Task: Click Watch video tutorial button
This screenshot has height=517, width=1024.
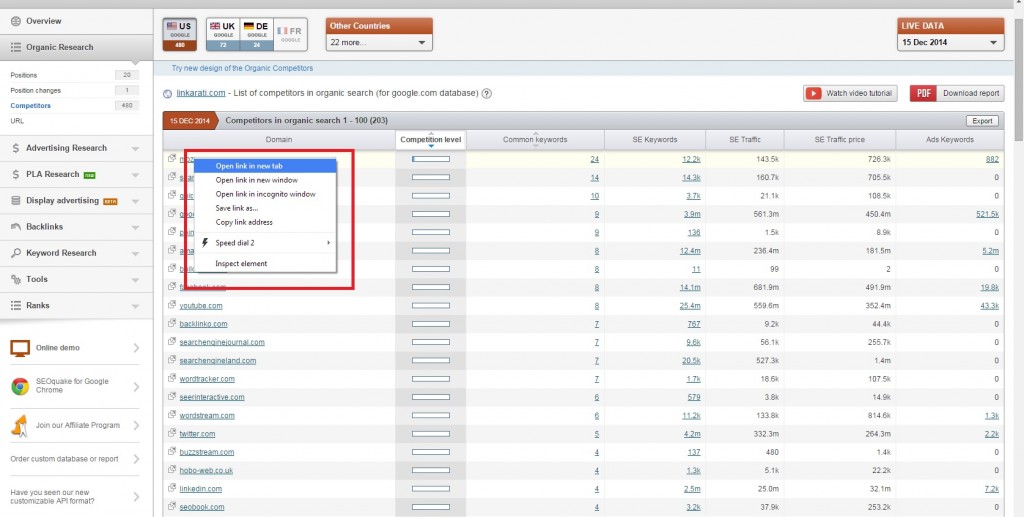Action: tap(850, 93)
